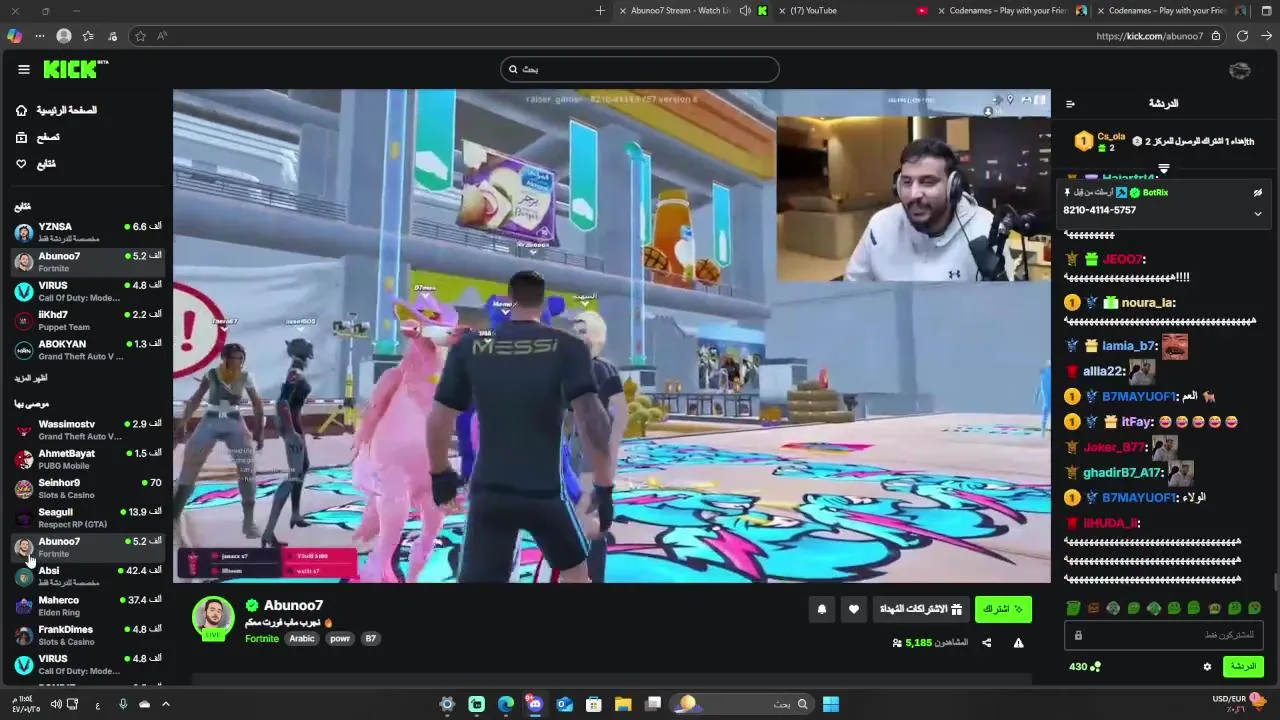This screenshot has height=720, width=1280.
Task: Expand the show more channels link
Action: coord(31,378)
